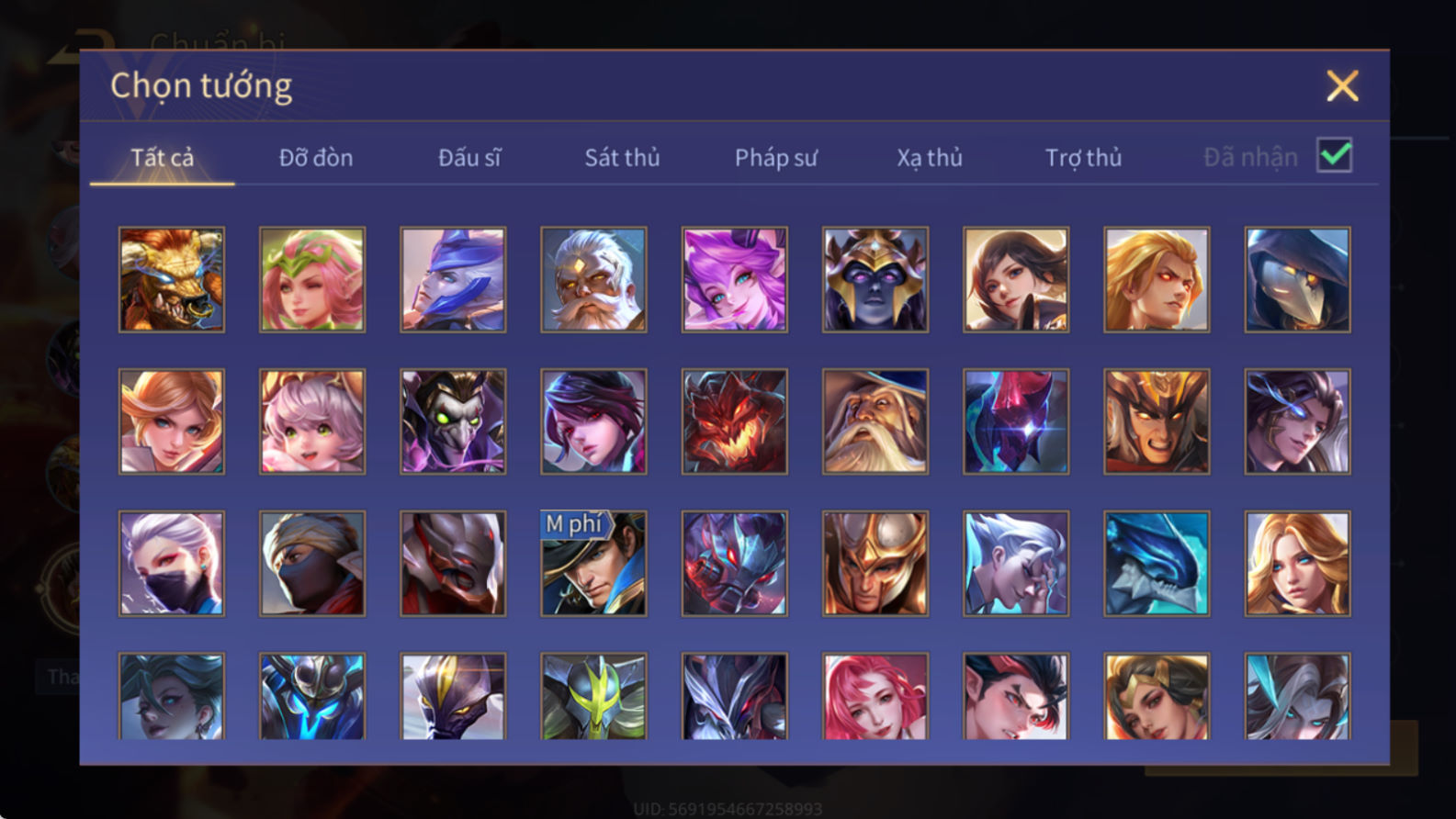This screenshot has width=1456, height=819.
Task: Select the 'Tất cả' tab
Action: [x=163, y=158]
